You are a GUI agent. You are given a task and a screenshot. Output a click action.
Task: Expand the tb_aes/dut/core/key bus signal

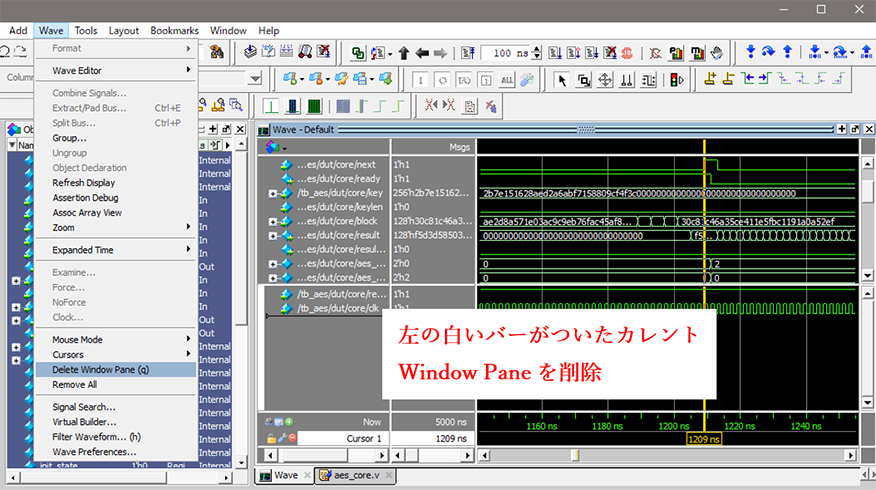(272, 193)
